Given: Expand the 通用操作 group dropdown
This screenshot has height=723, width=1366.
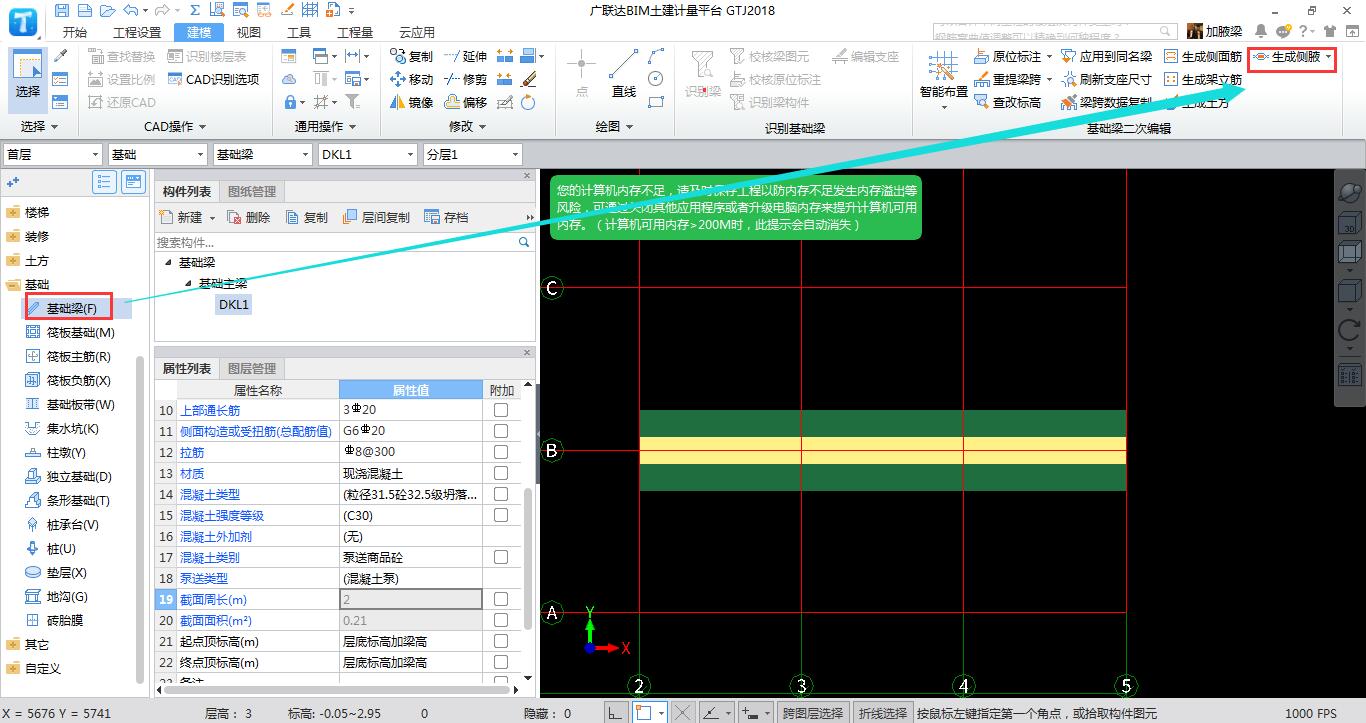Looking at the screenshot, I should pyautogui.click(x=354, y=127).
